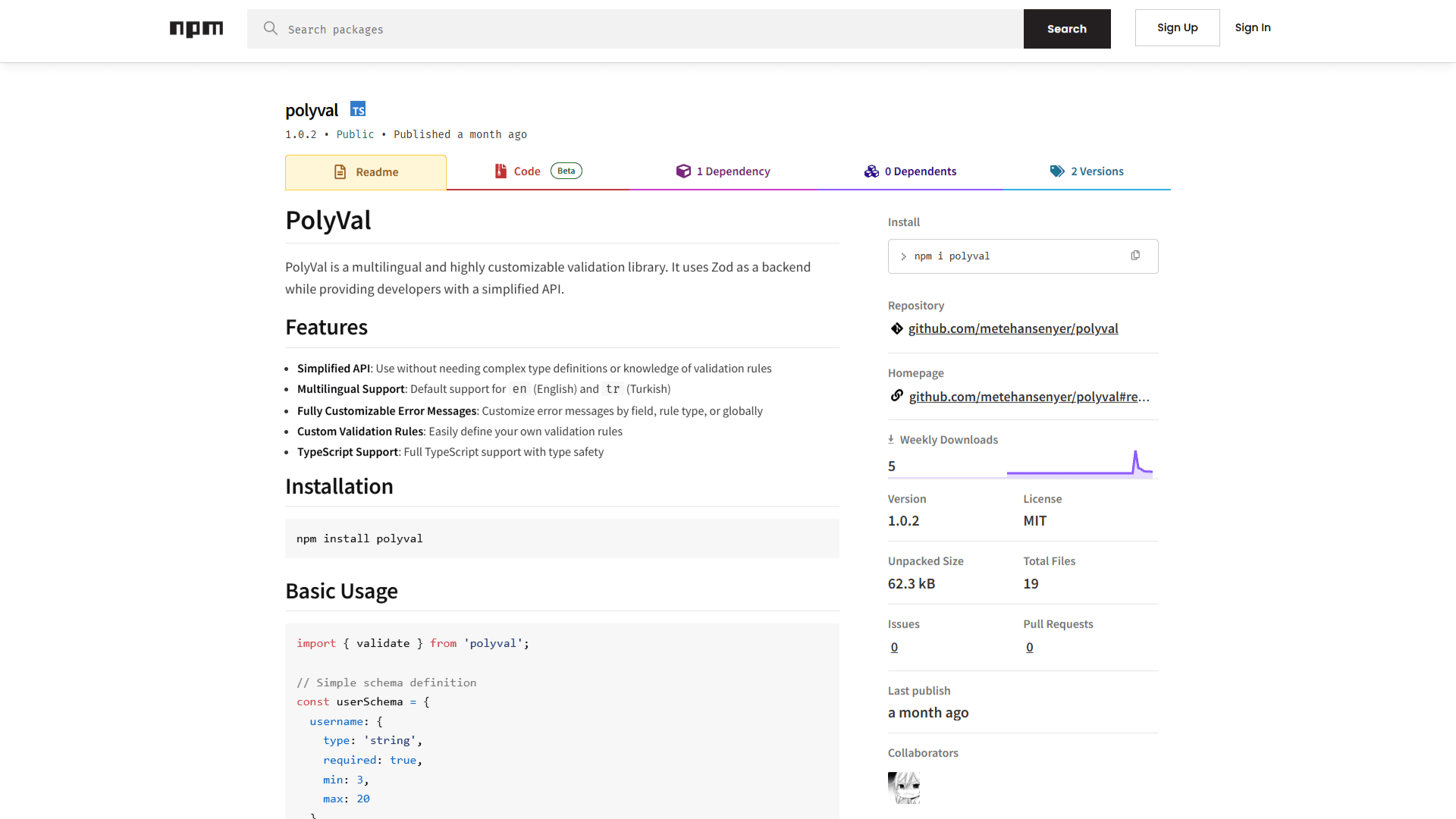Click the Beta badge on Code tab

pyautogui.click(x=566, y=171)
